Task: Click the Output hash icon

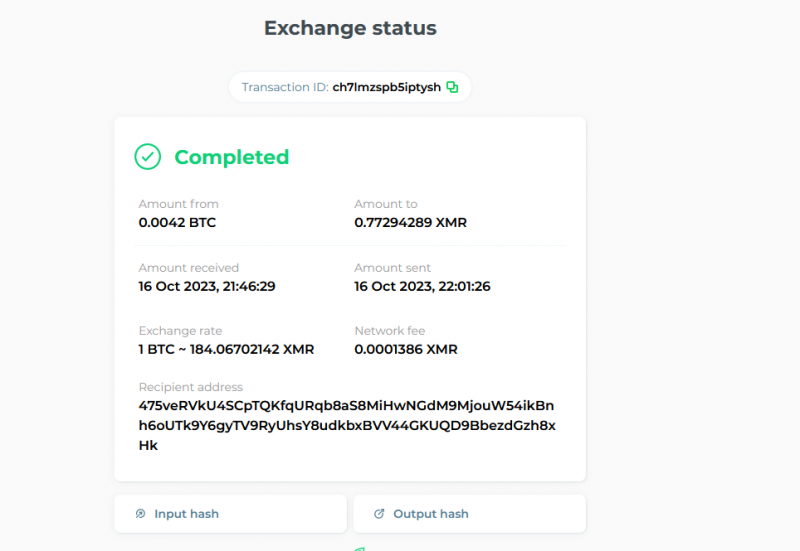Action: click(x=379, y=514)
